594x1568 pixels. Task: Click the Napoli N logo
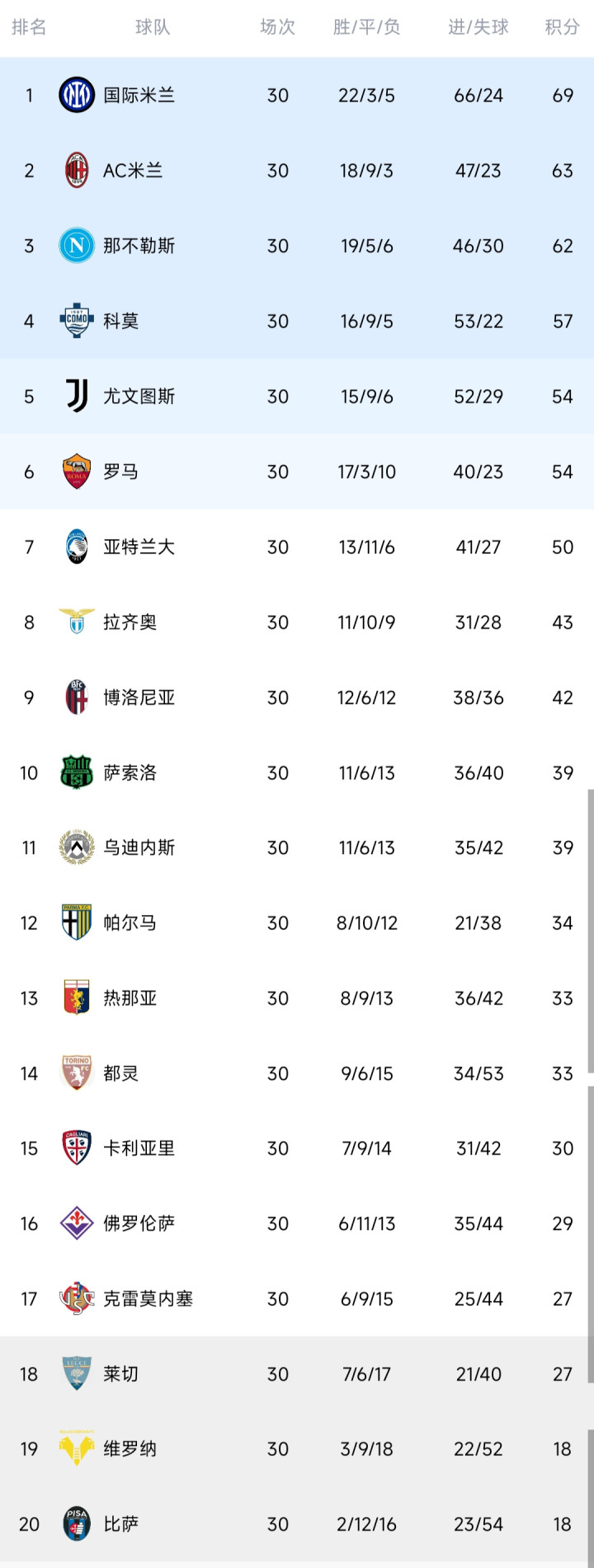(77, 246)
